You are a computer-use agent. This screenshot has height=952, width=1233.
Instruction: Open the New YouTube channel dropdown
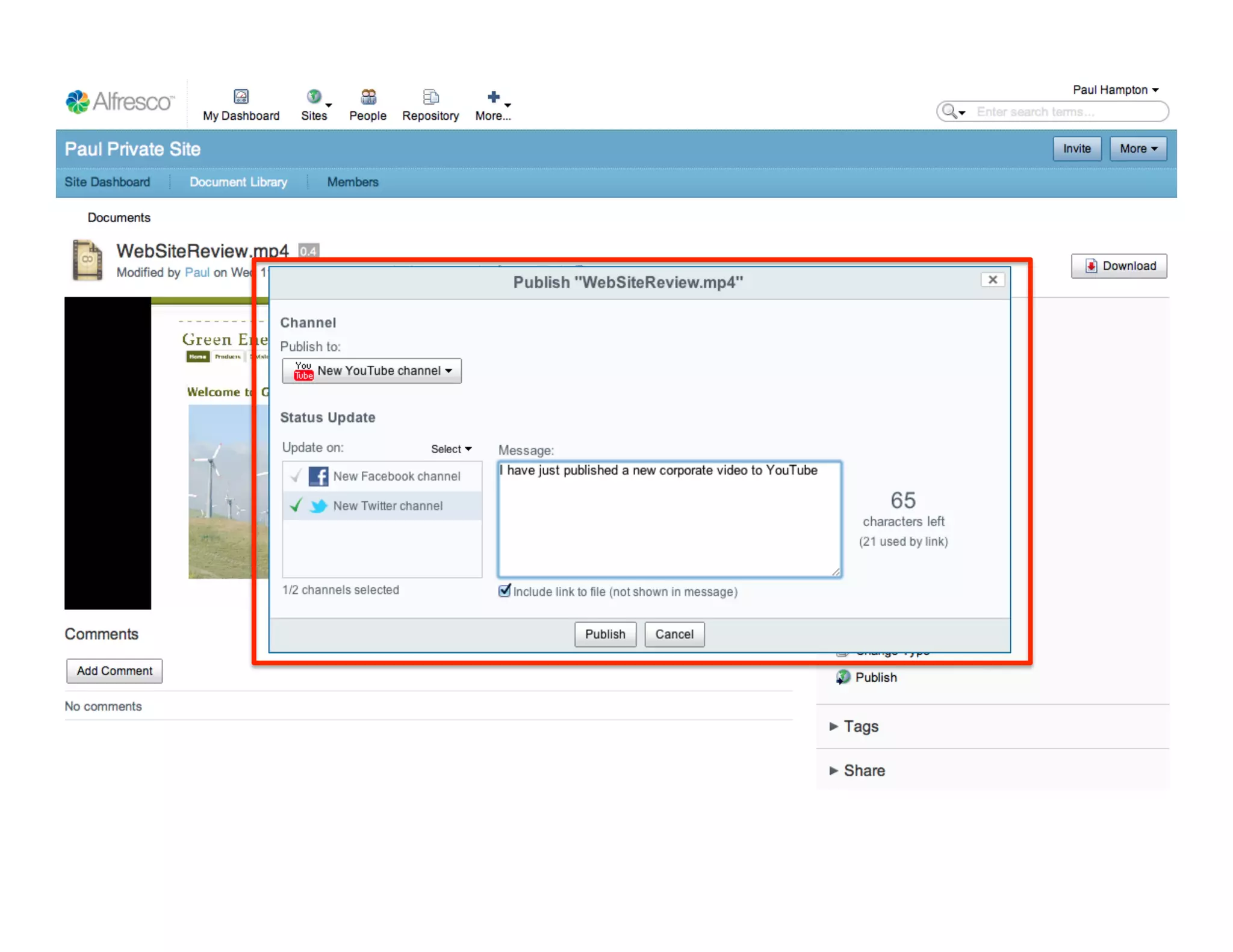[x=372, y=371]
